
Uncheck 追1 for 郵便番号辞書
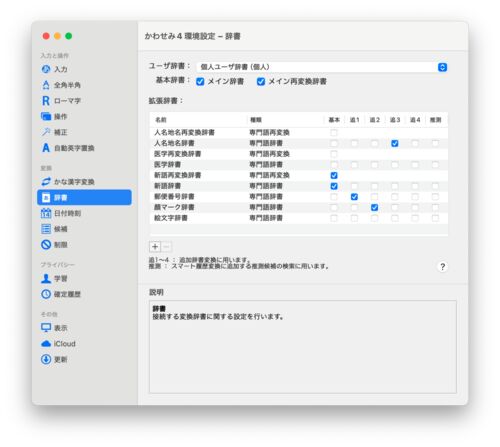[x=354, y=197]
